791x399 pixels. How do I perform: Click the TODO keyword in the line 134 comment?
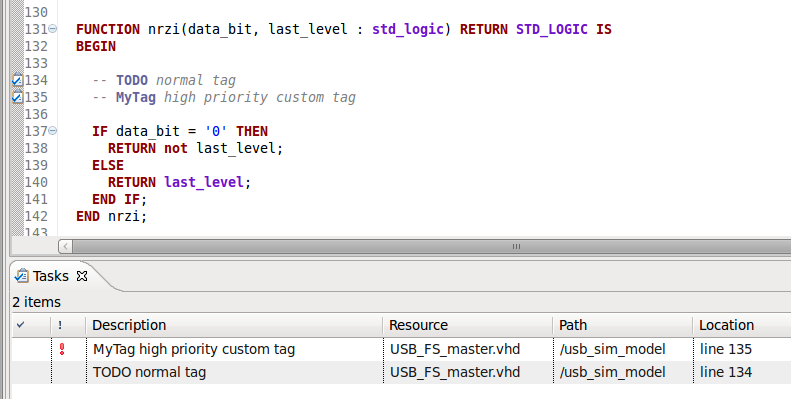[x=132, y=80]
